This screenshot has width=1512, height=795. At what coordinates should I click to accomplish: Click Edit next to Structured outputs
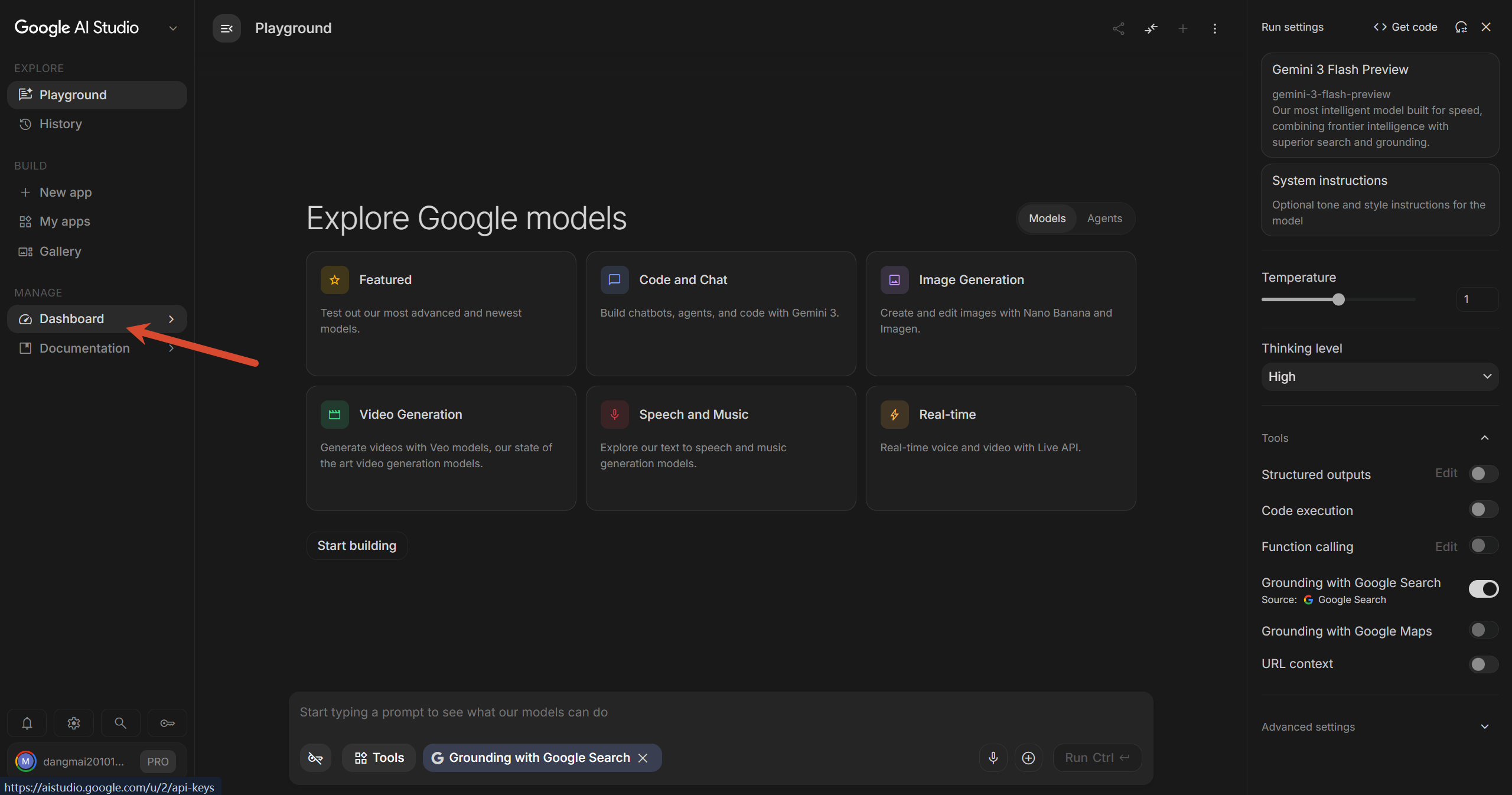click(x=1446, y=473)
